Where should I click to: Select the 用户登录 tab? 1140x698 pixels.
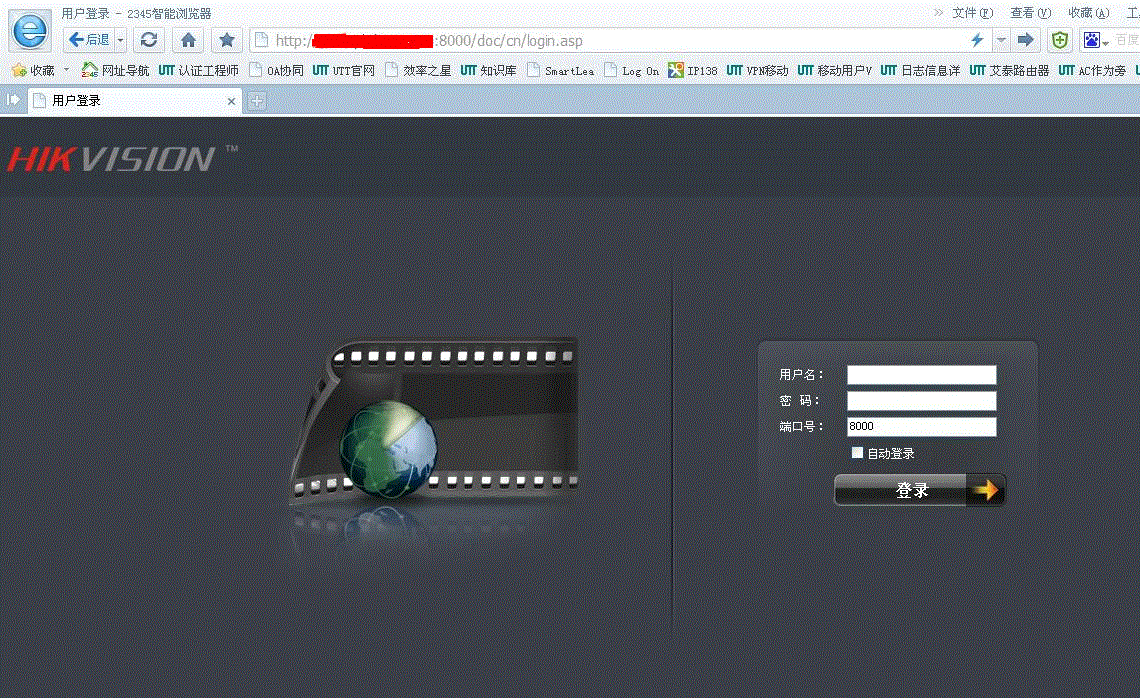click(135, 100)
